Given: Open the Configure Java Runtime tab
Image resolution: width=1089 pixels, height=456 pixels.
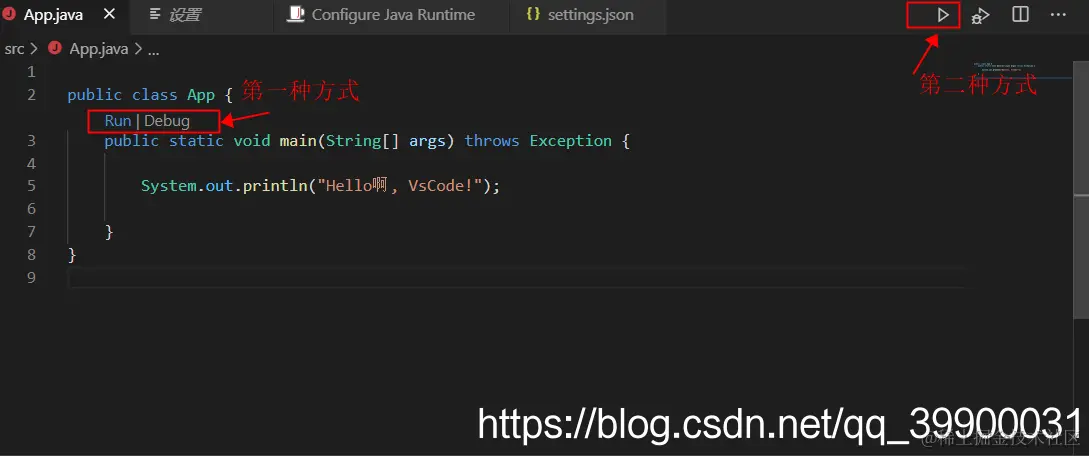Looking at the screenshot, I should pyautogui.click(x=392, y=15).
